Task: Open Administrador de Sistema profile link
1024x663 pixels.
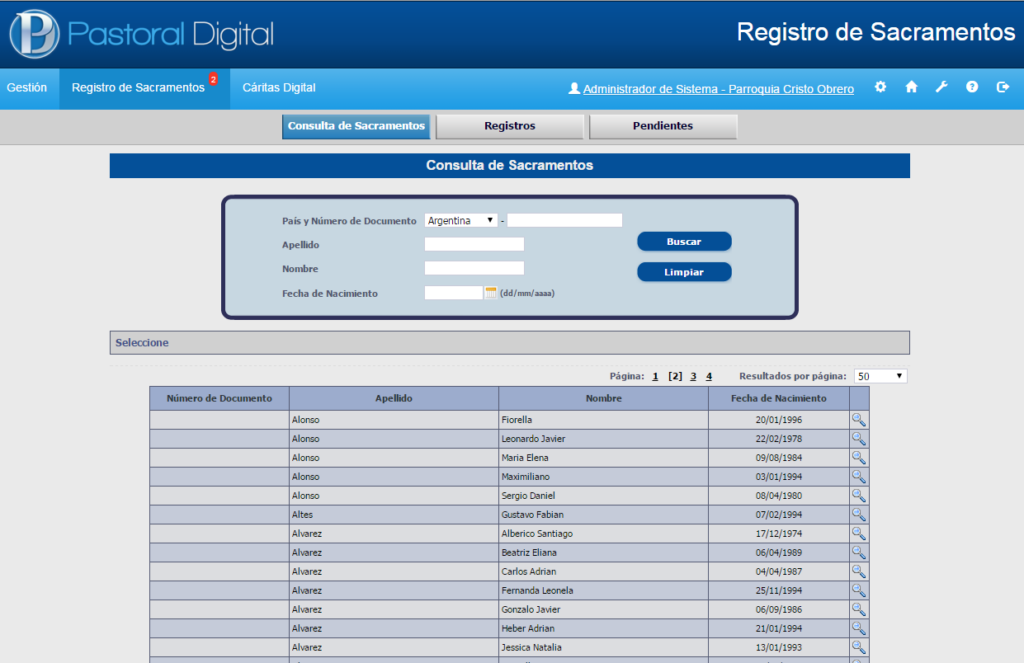Action: tap(718, 89)
